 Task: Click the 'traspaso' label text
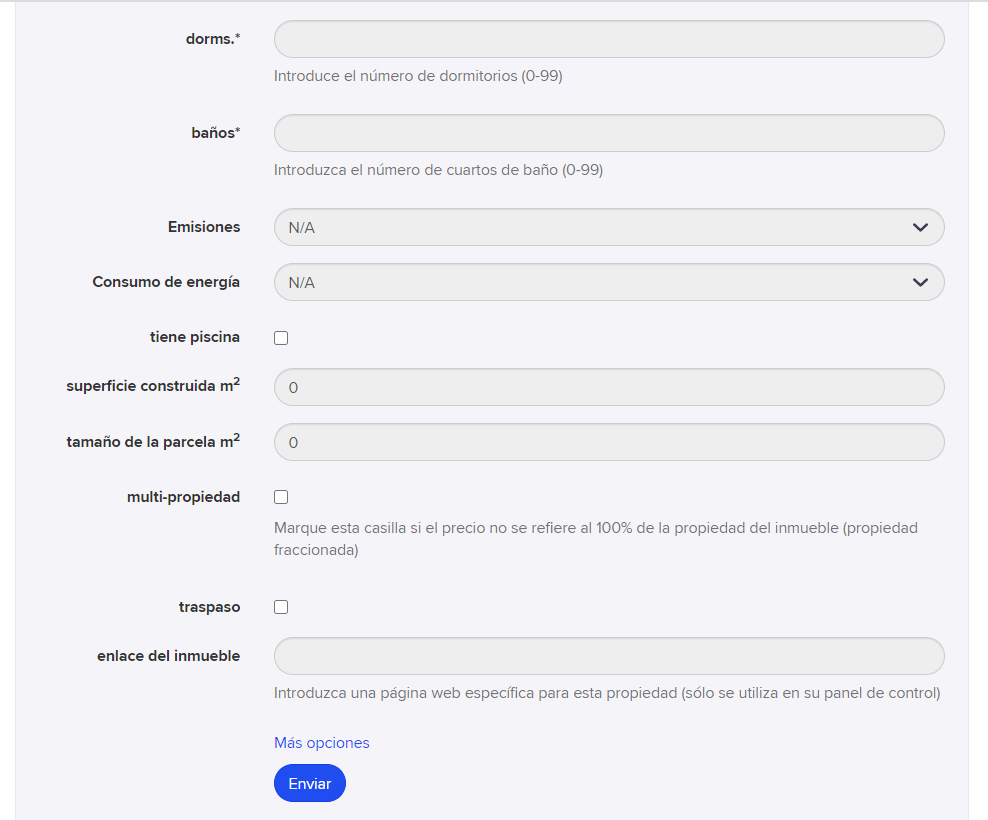click(x=209, y=607)
